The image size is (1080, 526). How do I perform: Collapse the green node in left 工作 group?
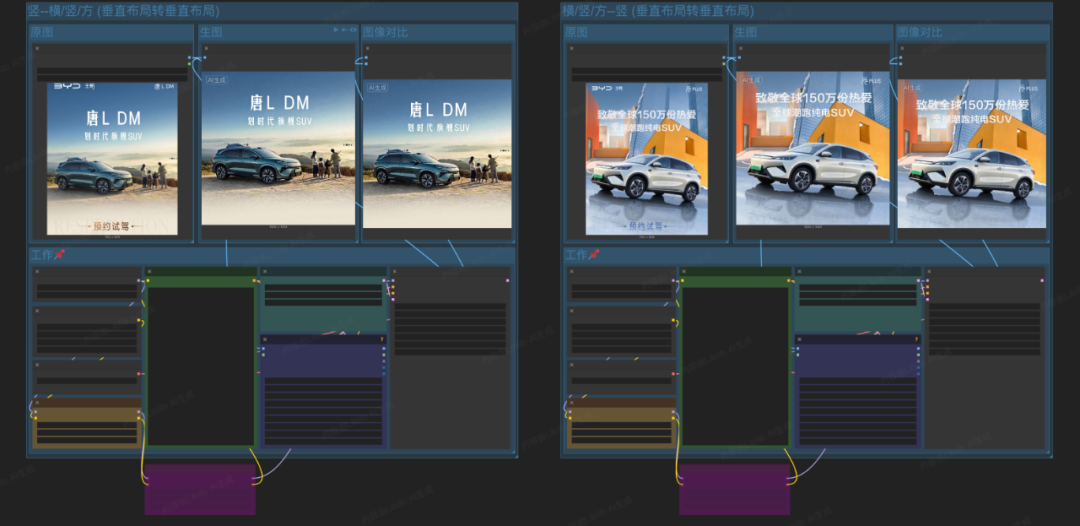tap(149, 271)
